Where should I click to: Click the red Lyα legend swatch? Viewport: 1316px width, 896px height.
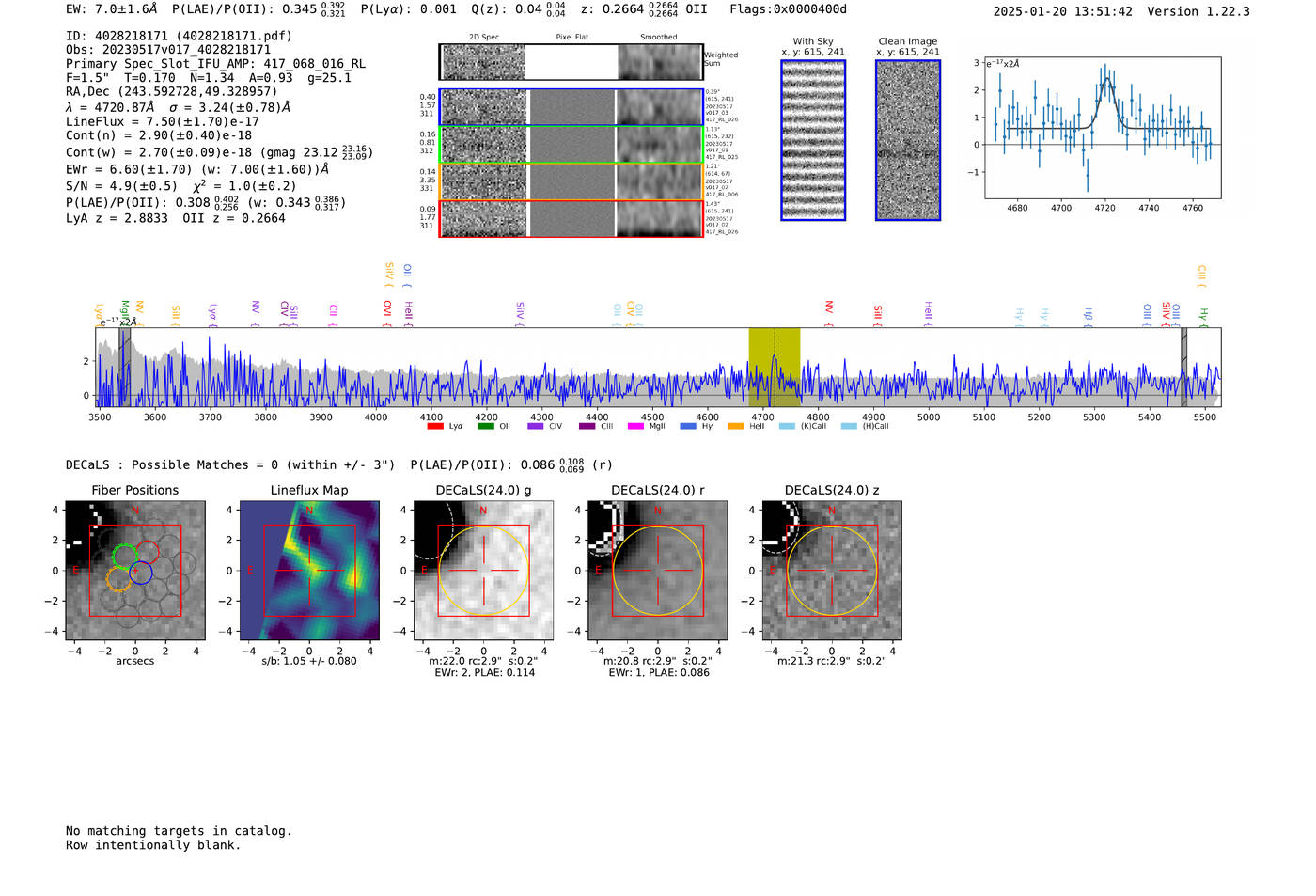435,426
